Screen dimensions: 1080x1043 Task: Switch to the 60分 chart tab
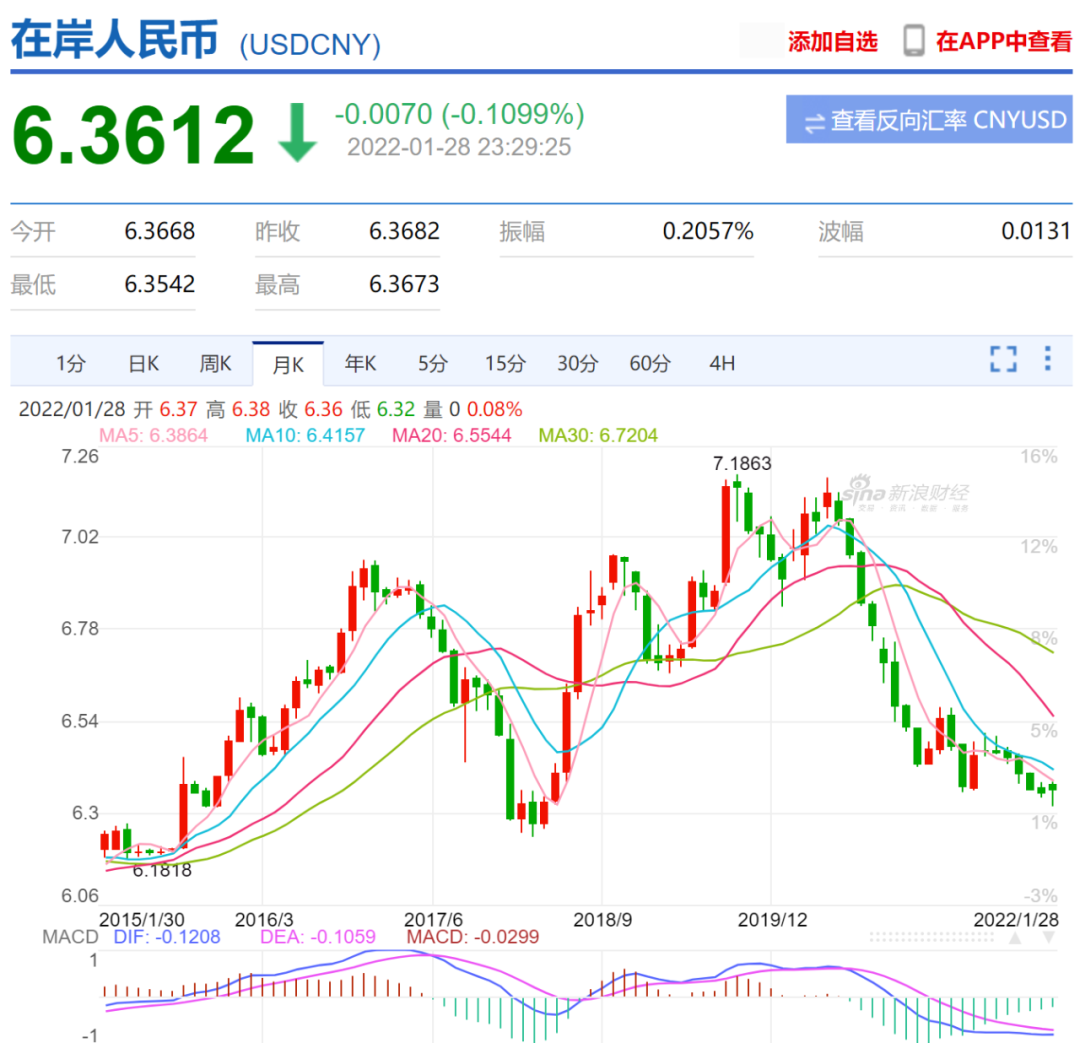pos(650,363)
